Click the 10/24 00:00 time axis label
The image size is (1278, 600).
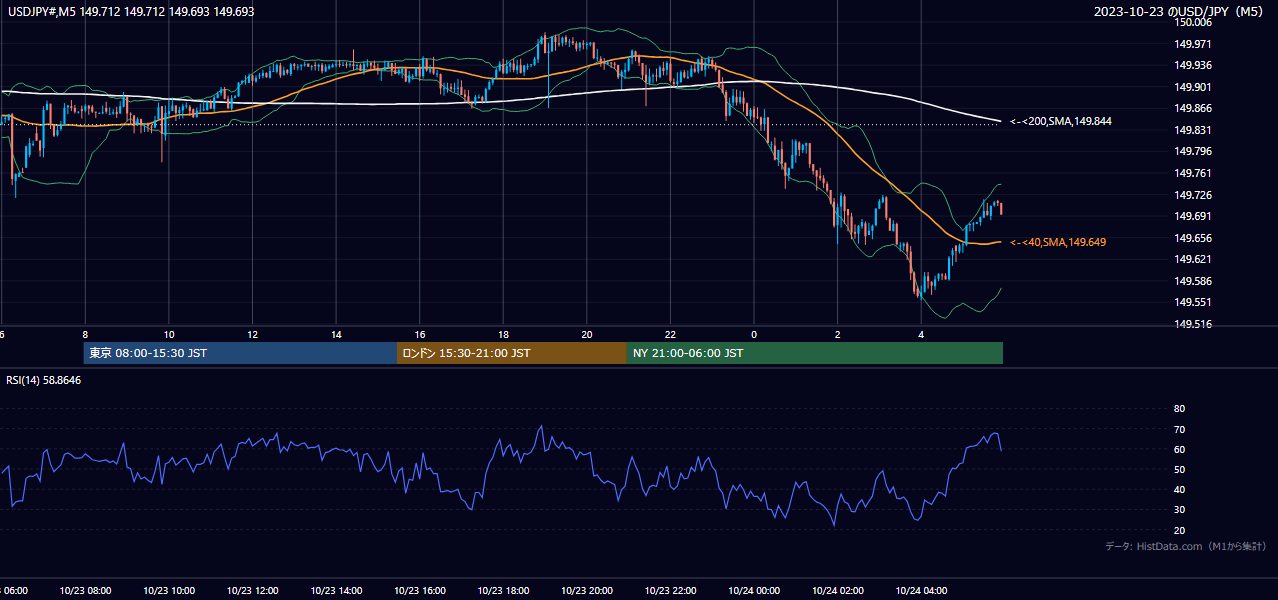click(754, 590)
